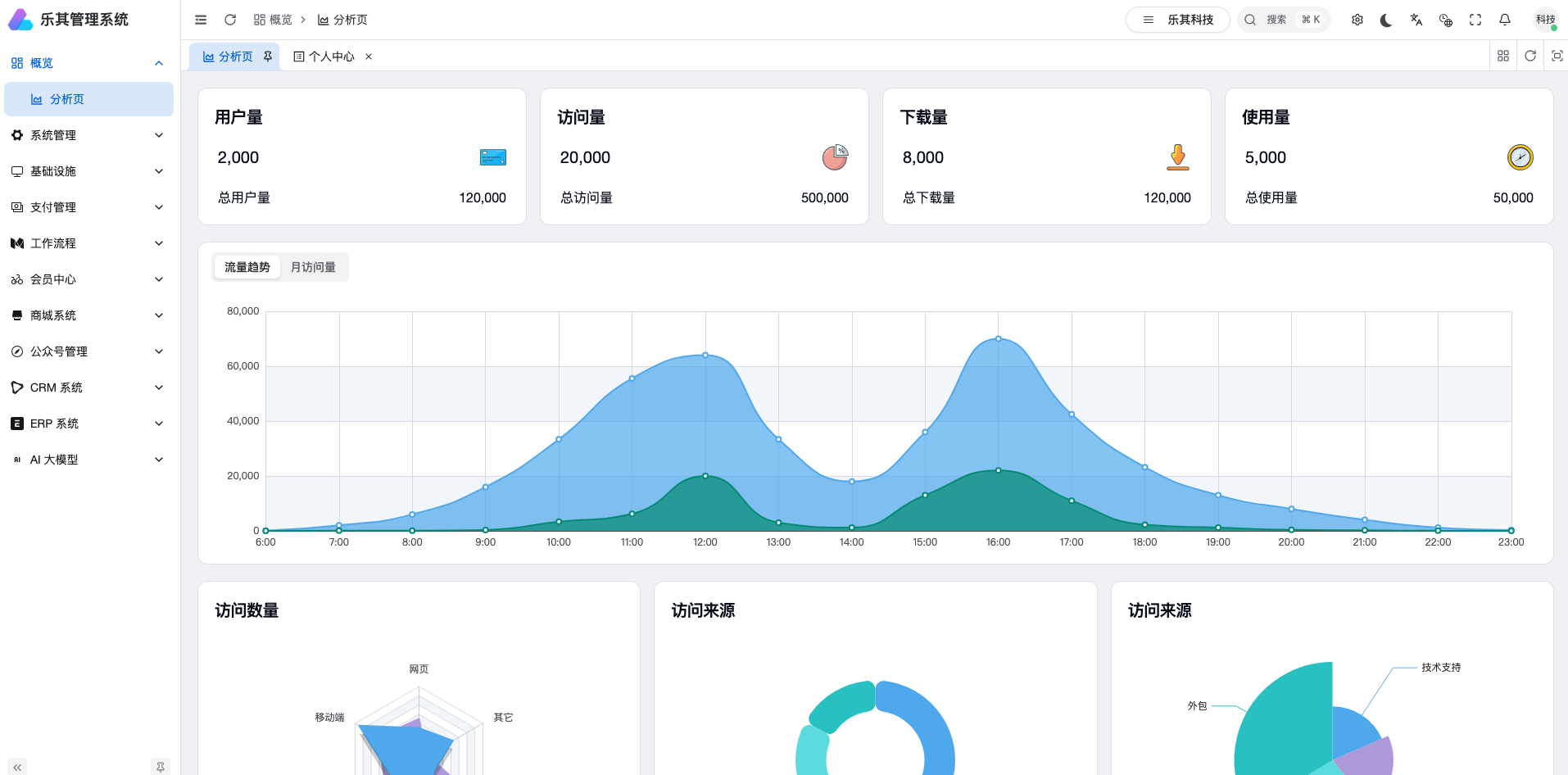1568x775 pixels.
Task: Open the tab layout grid icon
Action: click(x=1503, y=56)
